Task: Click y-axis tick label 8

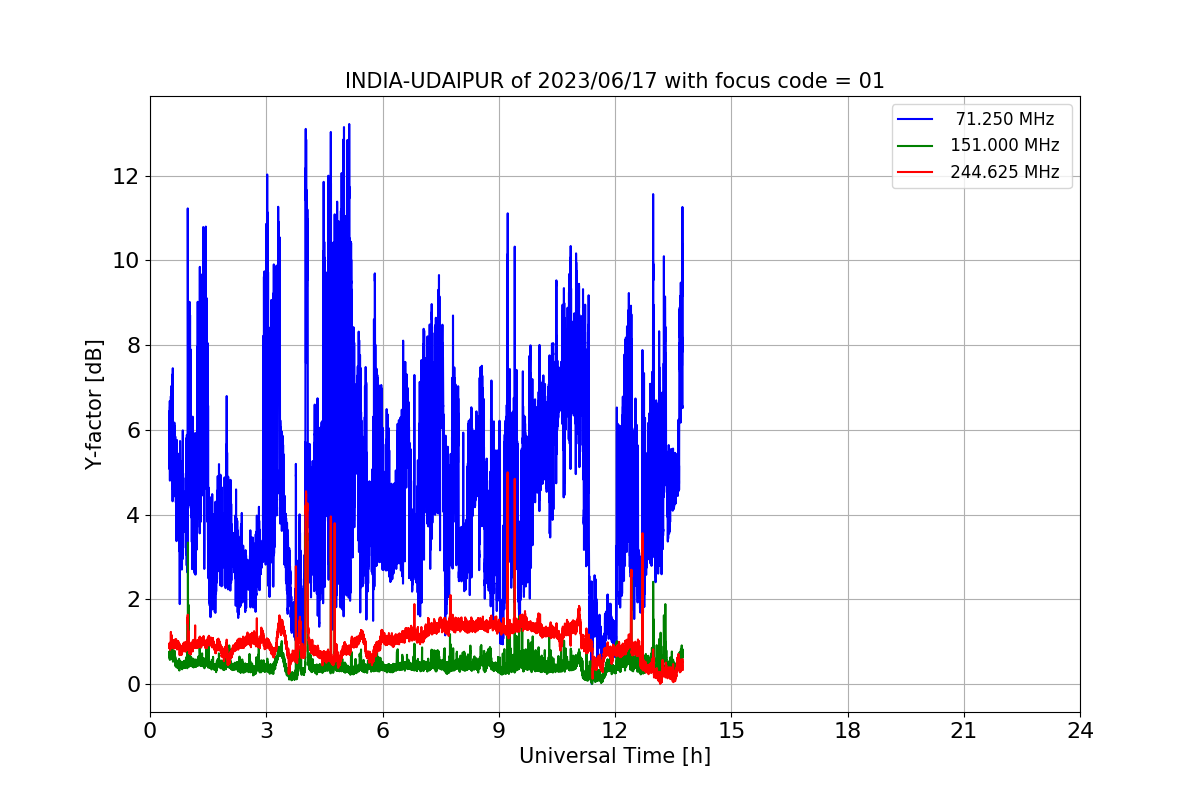Action: tap(133, 346)
